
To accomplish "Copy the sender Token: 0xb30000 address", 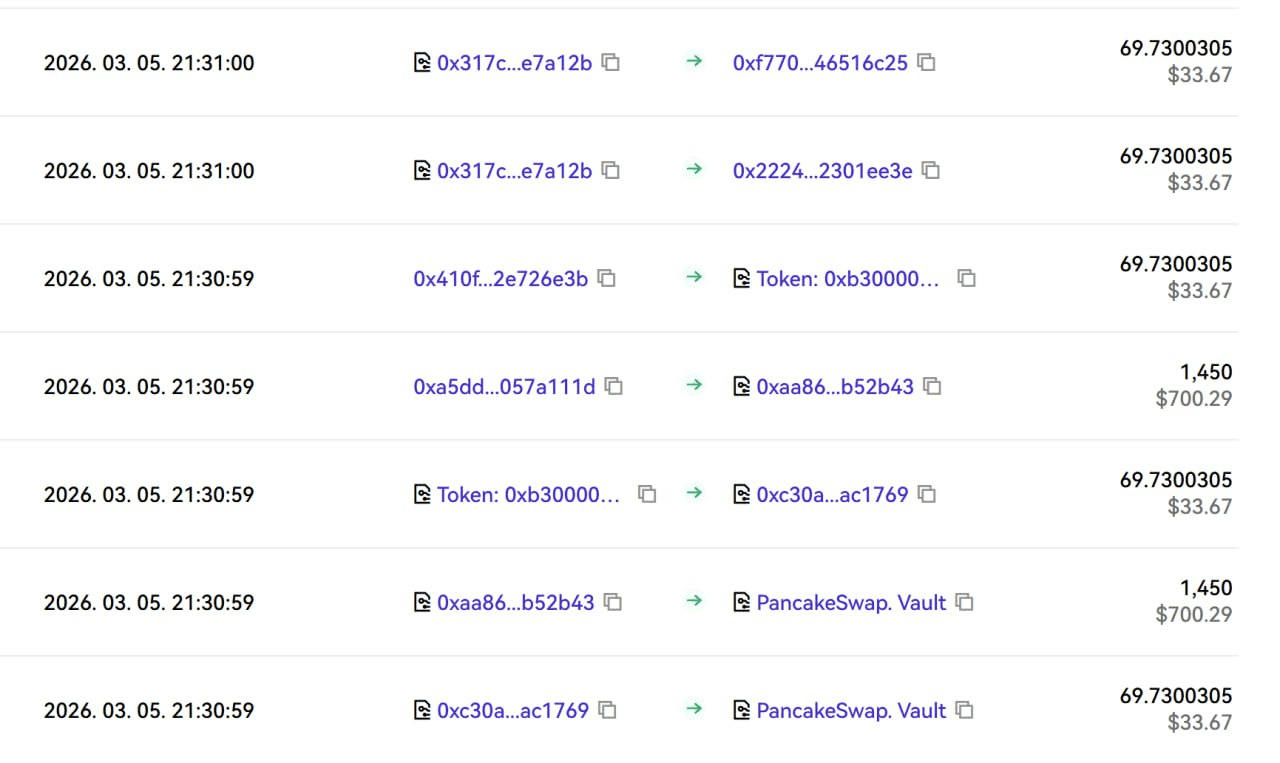I will click(x=647, y=495).
